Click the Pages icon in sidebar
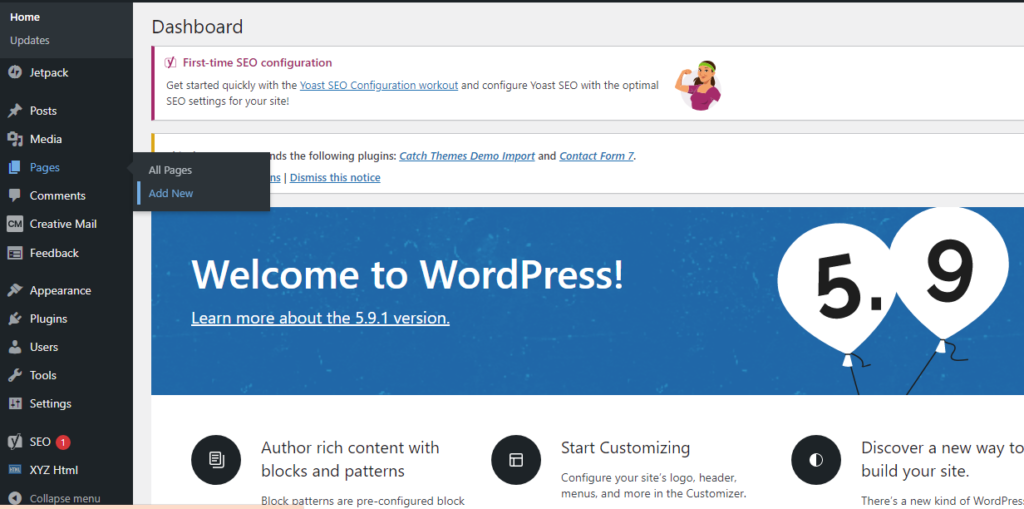Image resolution: width=1024 pixels, height=509 pixels. point(14,167)
